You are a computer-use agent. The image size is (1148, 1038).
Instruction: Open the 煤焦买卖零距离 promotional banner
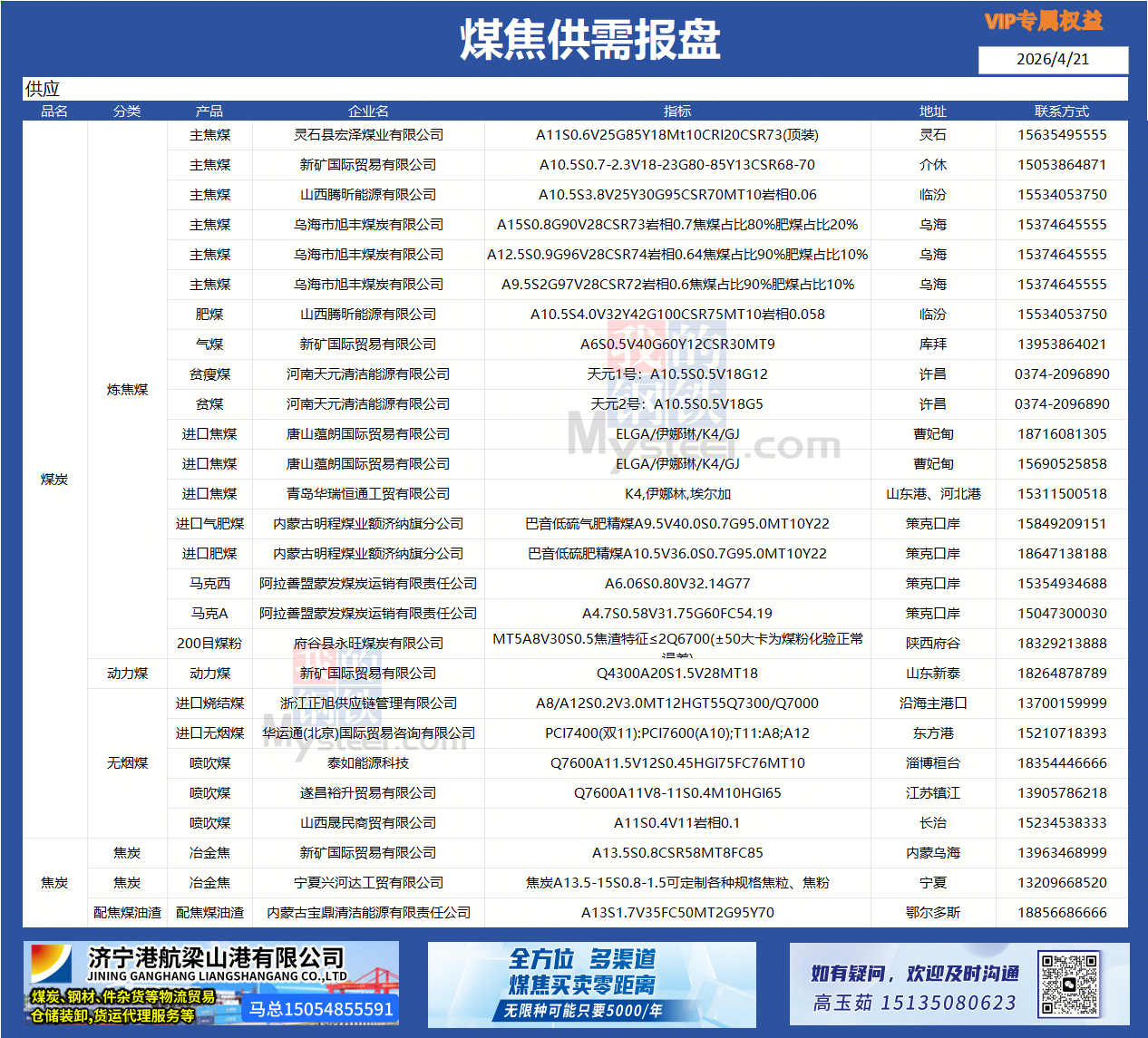tap(591, 985)
